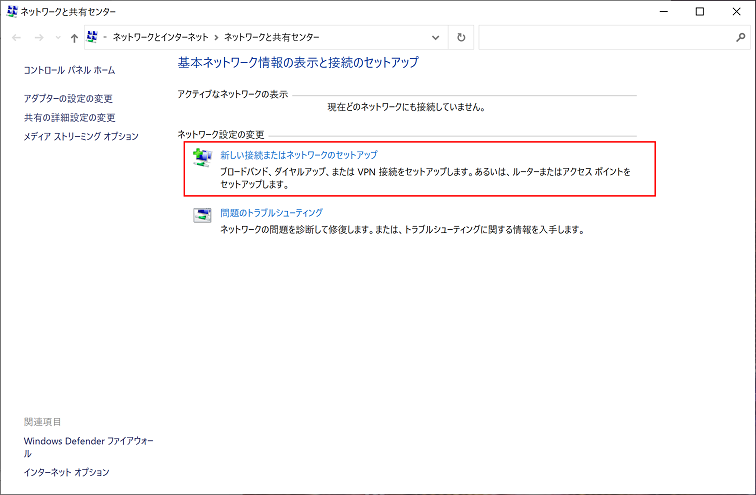
Task: Click the new connection setup icon
Action: [x=202, y=157]
